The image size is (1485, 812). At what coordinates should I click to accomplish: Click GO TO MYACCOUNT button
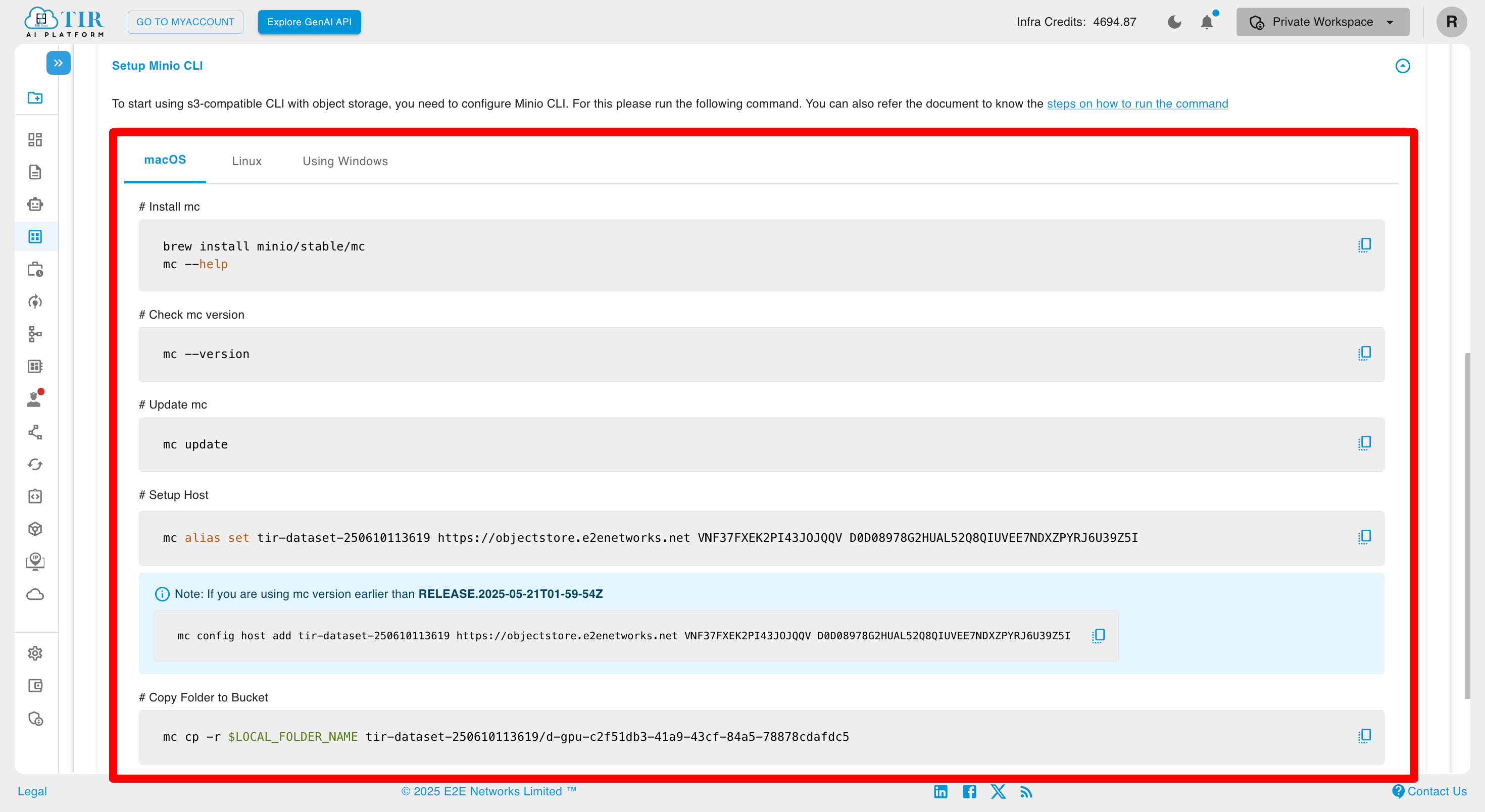point(185,22)
